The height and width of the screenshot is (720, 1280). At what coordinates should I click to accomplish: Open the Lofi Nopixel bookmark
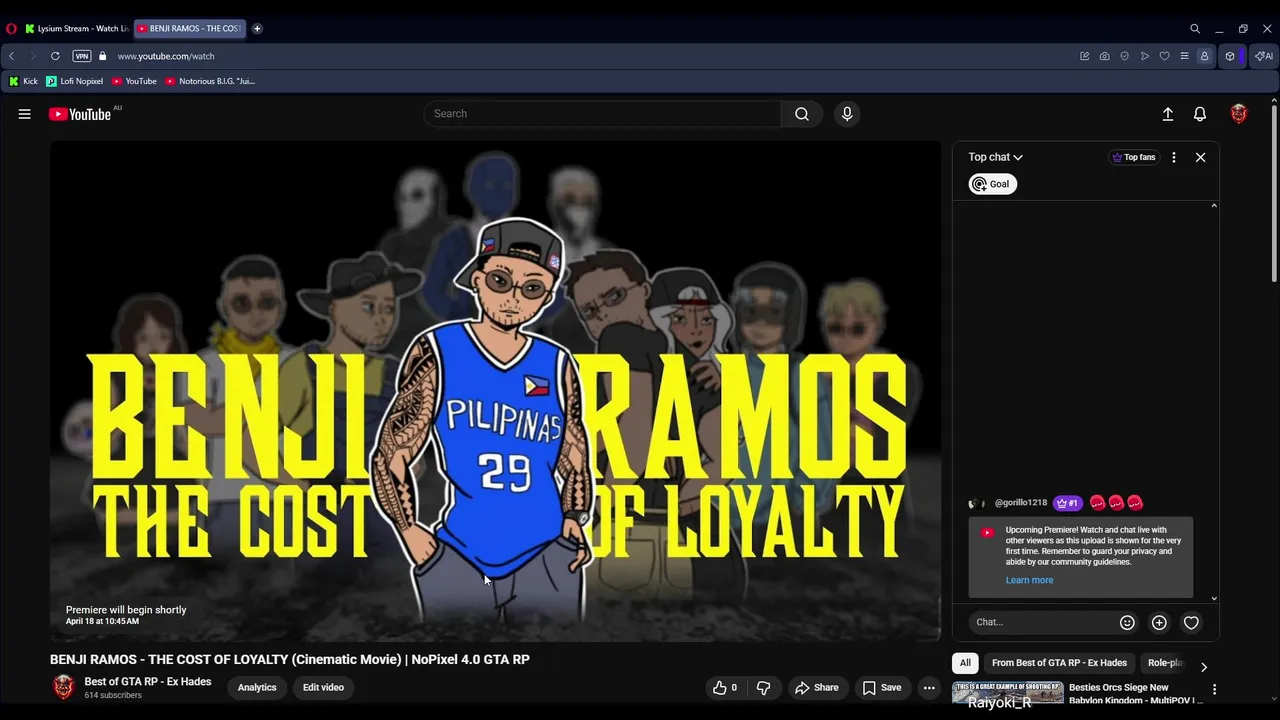pos(75,81)
